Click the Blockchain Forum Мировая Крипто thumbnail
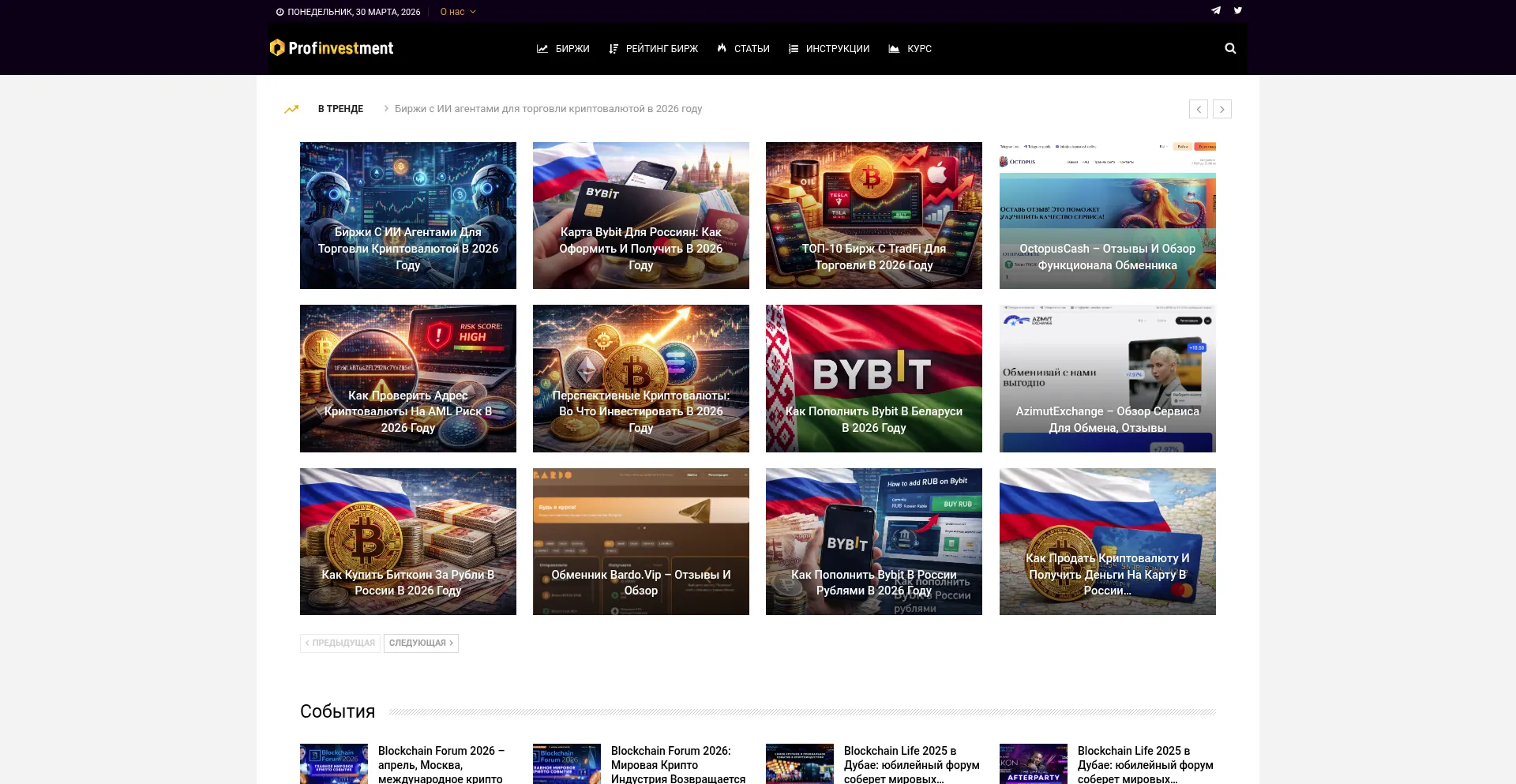Screen dimensions: 1516x784 tap(567, 763)
